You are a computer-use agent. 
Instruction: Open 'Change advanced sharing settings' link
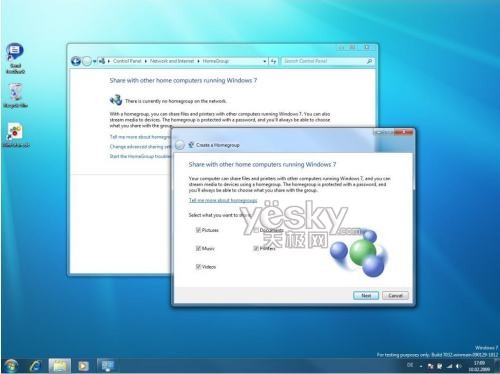coord(140,147)
